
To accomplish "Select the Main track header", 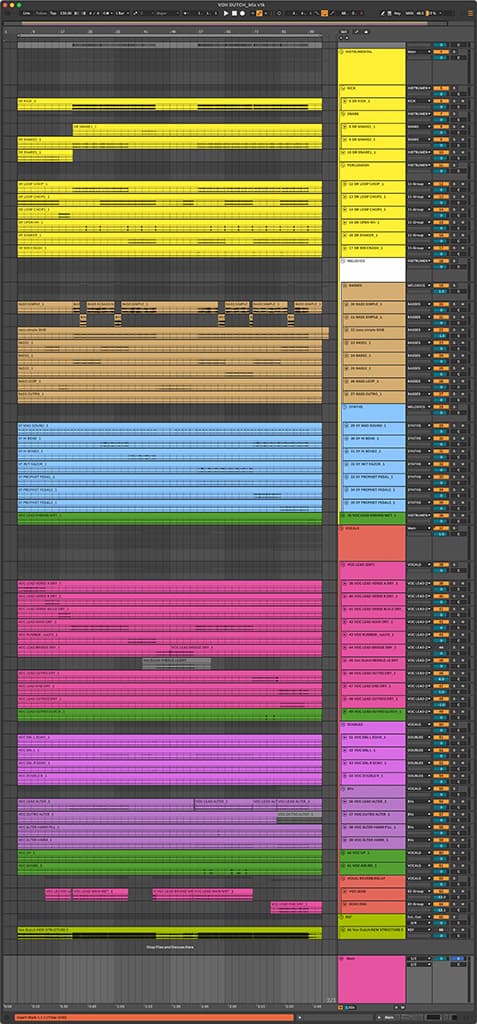I will pos(372,980).
